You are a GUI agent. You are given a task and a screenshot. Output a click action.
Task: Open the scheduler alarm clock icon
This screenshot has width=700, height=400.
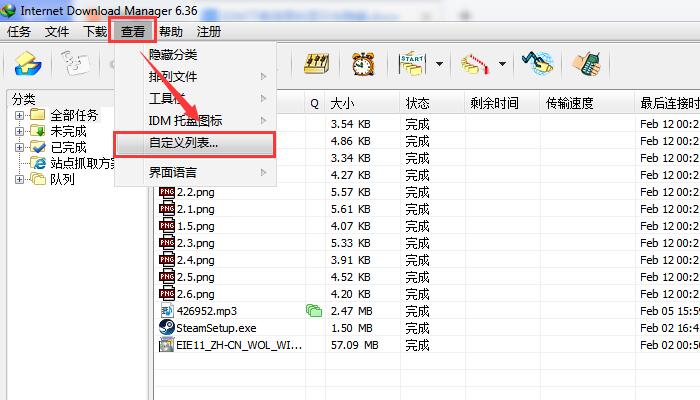(363, 64)
